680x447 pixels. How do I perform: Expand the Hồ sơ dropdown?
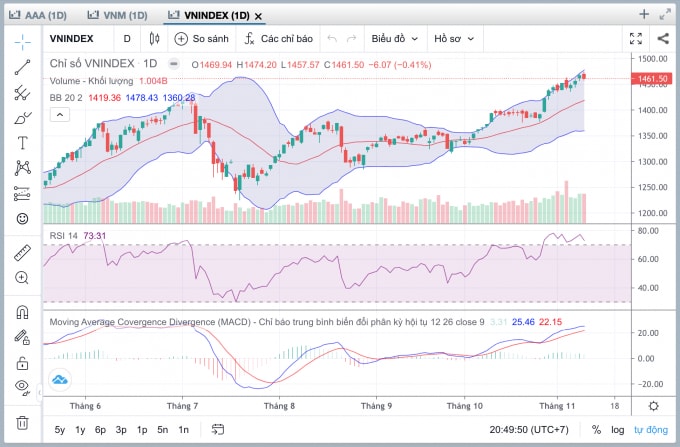pyautogui.click(x=454, y=39)
